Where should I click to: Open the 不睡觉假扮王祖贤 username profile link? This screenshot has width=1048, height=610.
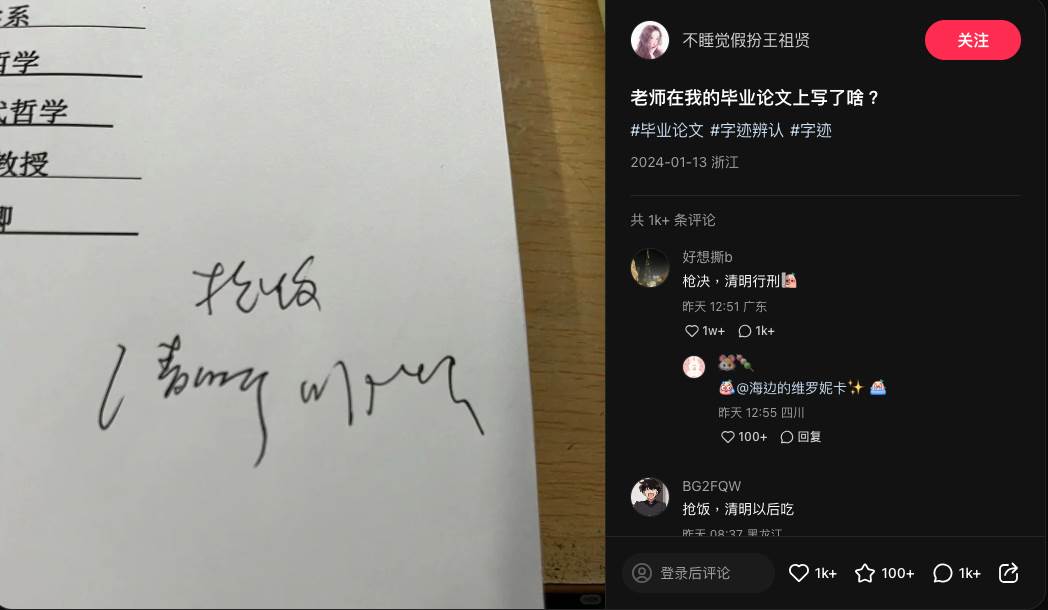click(746, 41)
